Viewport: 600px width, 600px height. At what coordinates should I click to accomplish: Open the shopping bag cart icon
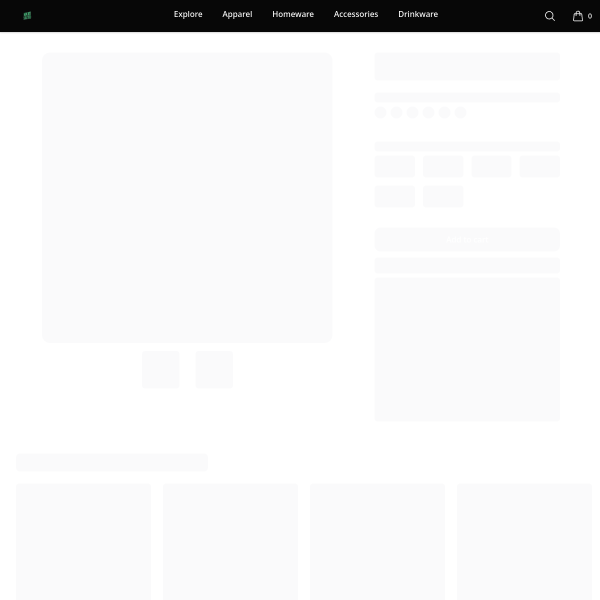pyautogui.click(x=578, y=16)
